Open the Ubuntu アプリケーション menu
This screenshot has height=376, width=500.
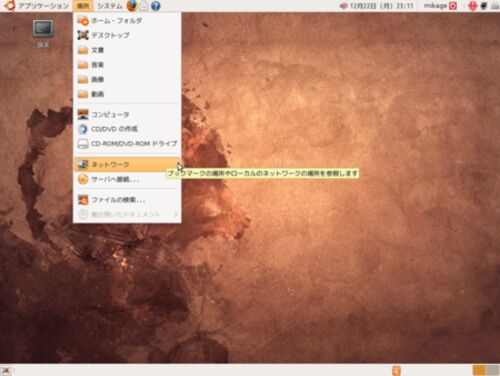pyautogui.click(x=37, y=6)
